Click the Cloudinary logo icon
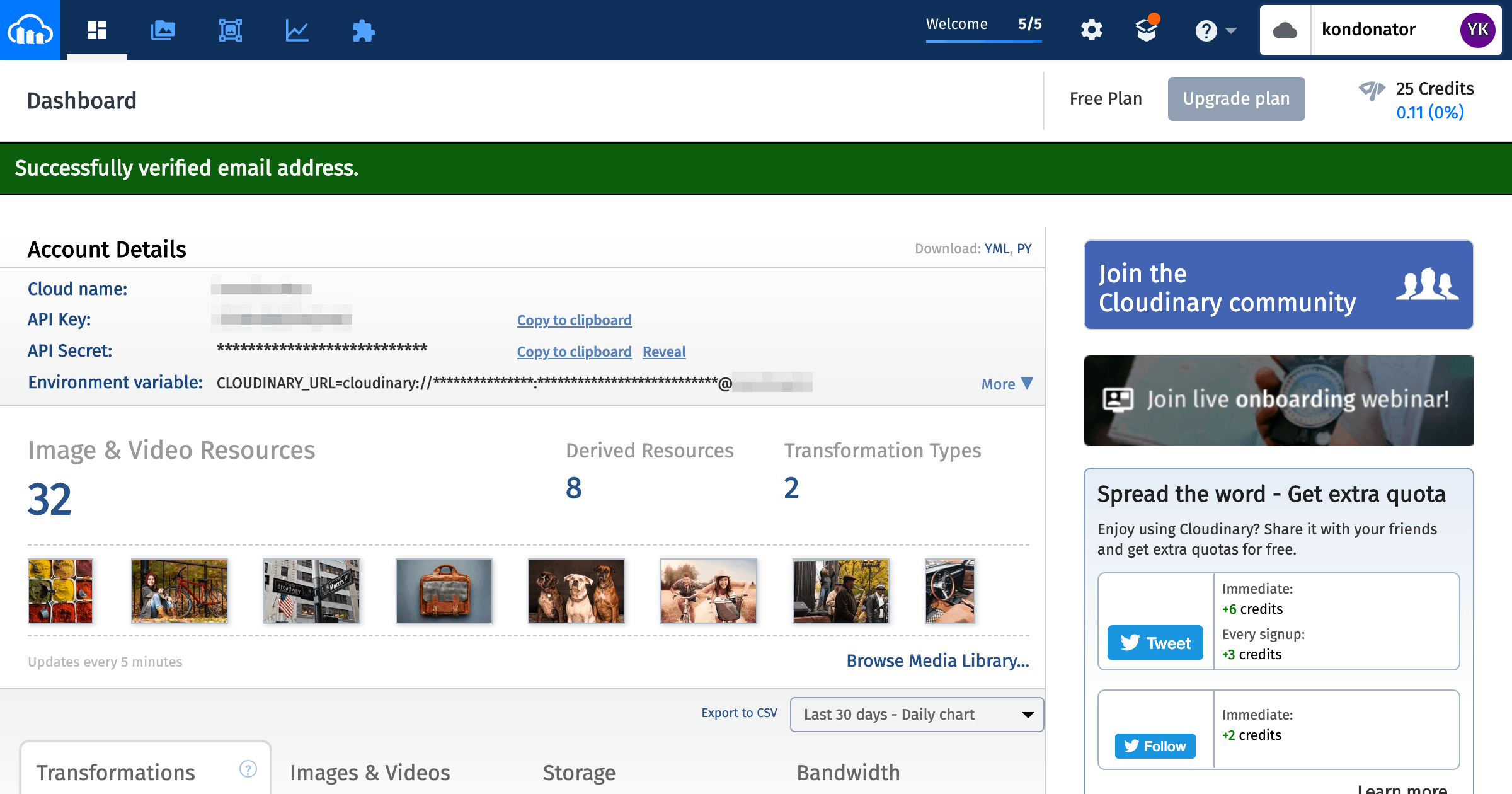1512x794 pixels. (x=30, y=30)
